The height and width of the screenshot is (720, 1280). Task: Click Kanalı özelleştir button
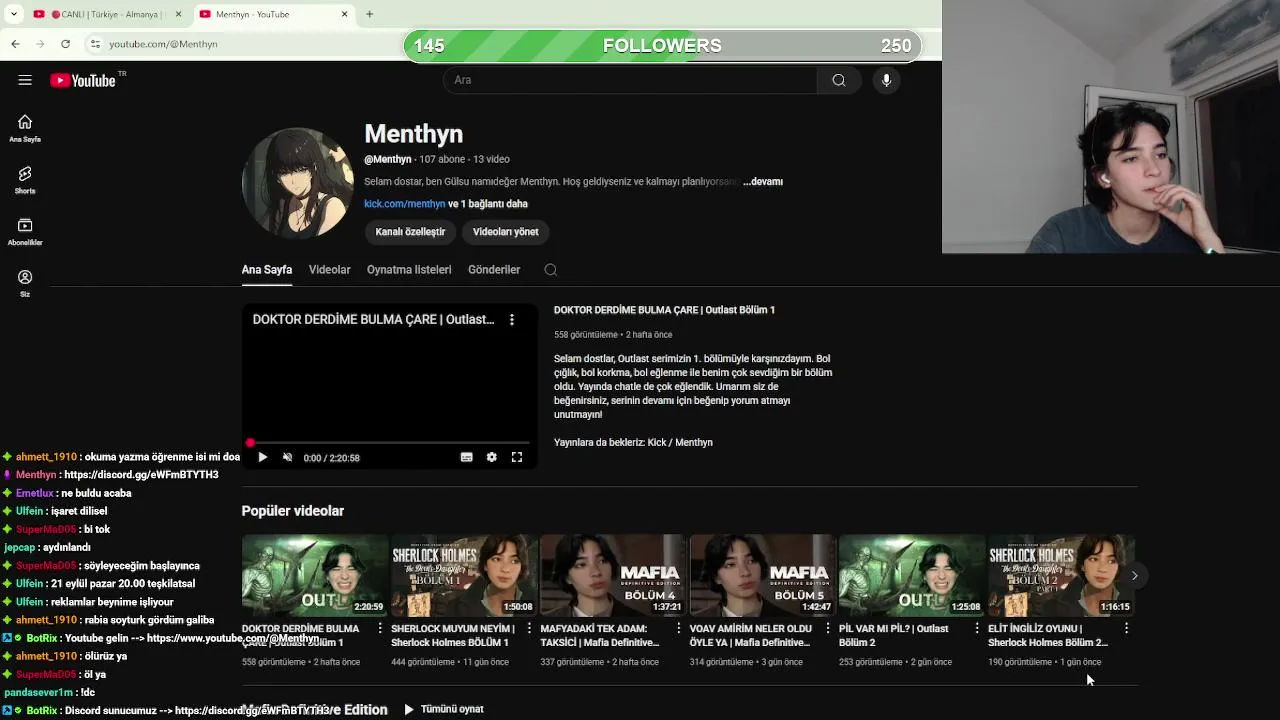(x=410, y=232)
